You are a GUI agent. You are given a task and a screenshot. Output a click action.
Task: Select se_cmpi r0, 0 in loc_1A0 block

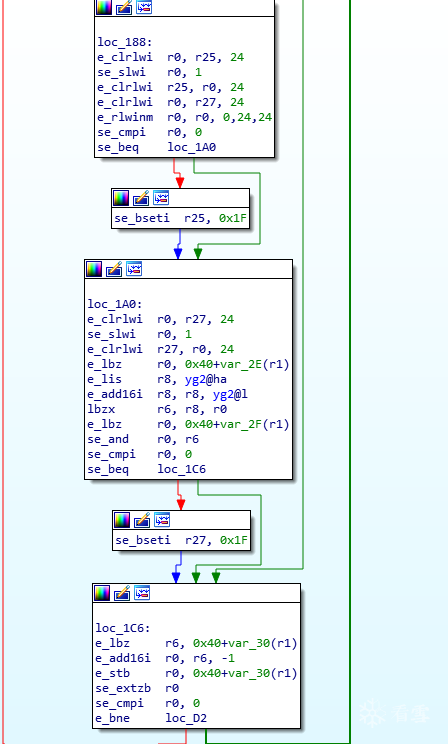(140, 455)
